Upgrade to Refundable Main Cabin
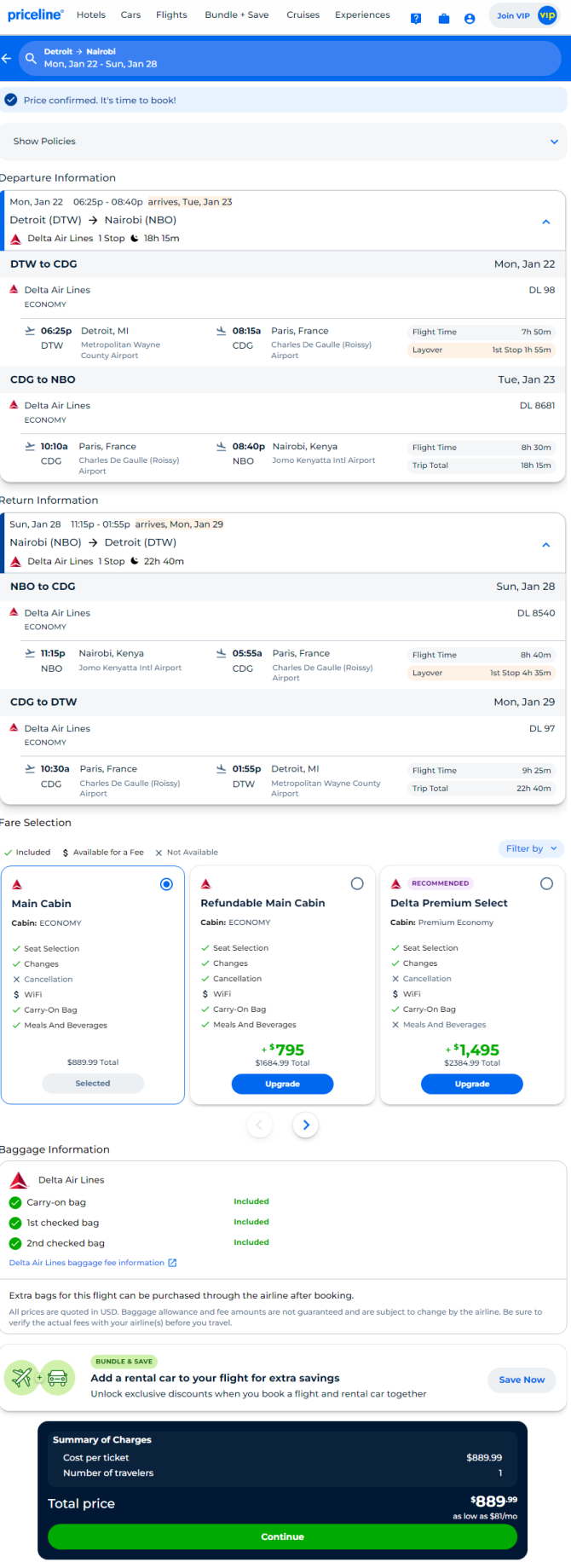Viewport: 571px width, 1568px height. pyautogui.click(x=282, y=1084)
